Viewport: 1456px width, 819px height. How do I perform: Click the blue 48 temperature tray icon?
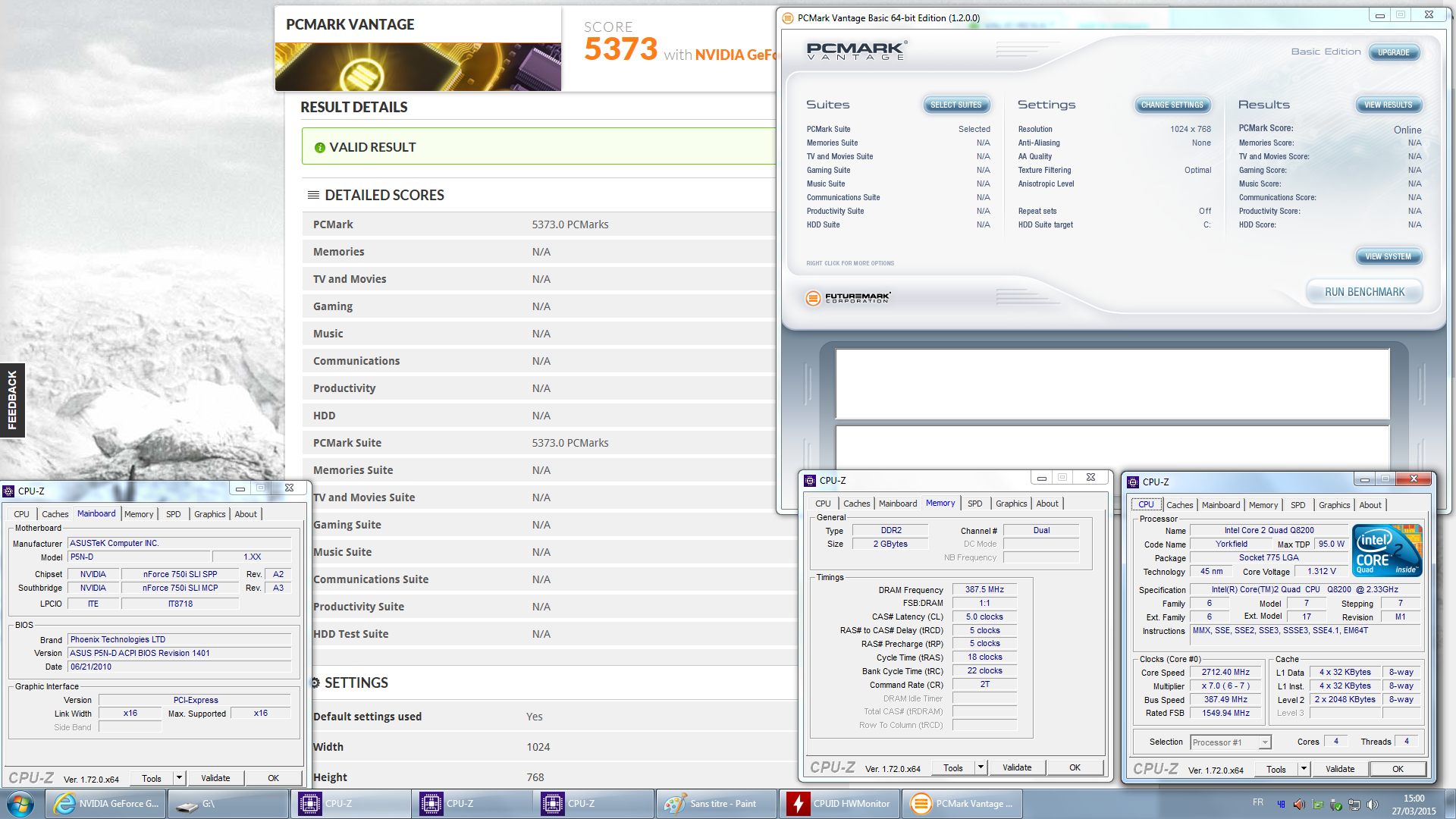pos(1281,805)
